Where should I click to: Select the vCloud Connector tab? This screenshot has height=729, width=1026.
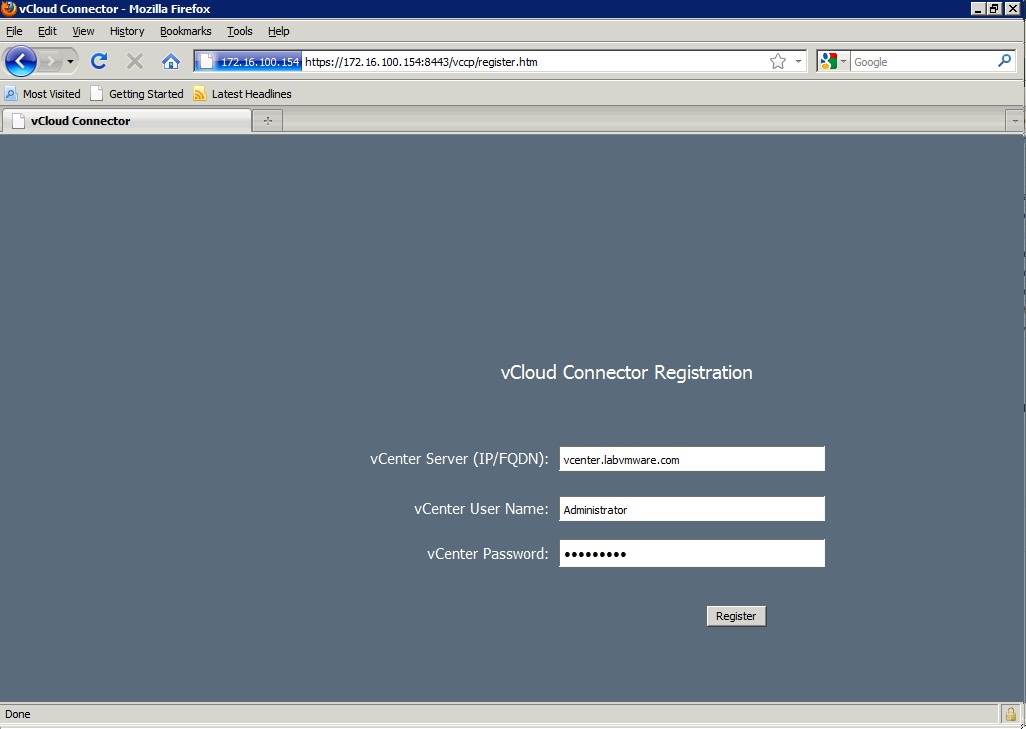coord(127,120)
